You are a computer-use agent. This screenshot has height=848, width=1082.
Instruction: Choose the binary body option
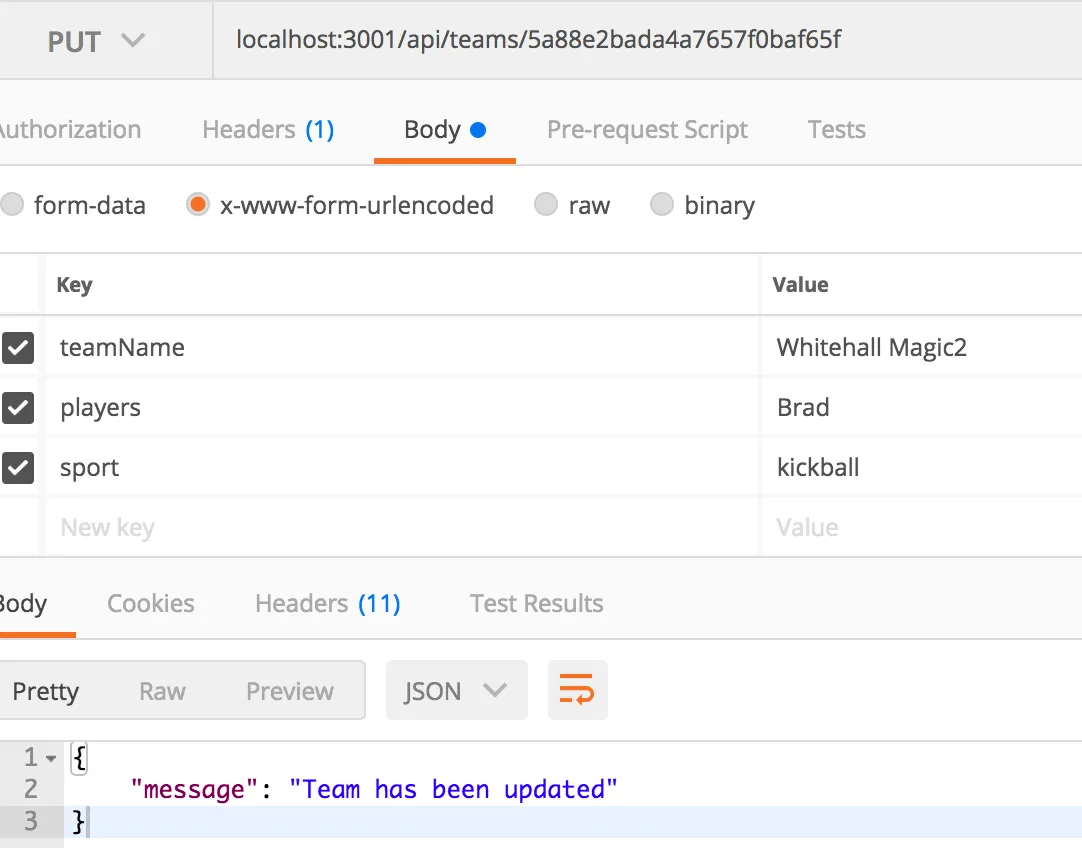[x=662, y=206]
